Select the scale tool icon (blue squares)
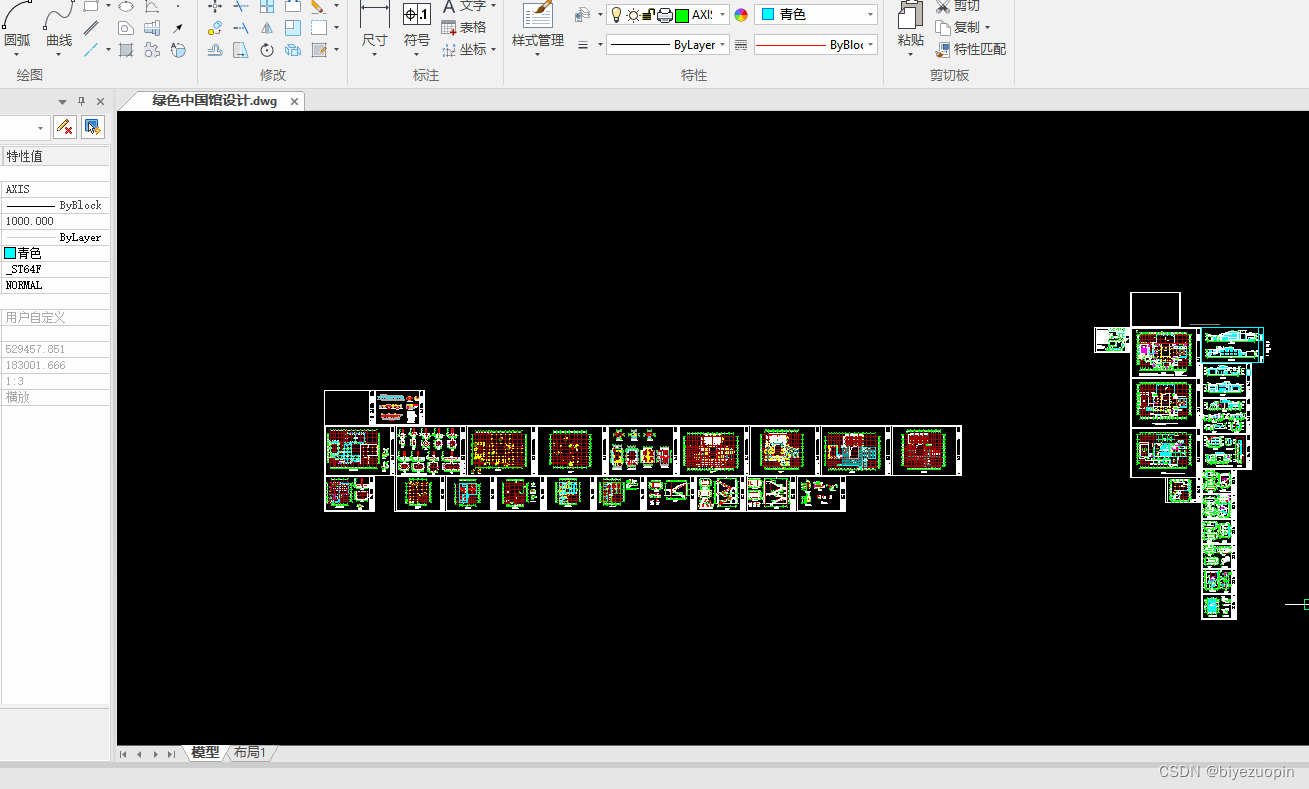The height and width of the screenshot is (789, 1309). click(x=293, y=28)
